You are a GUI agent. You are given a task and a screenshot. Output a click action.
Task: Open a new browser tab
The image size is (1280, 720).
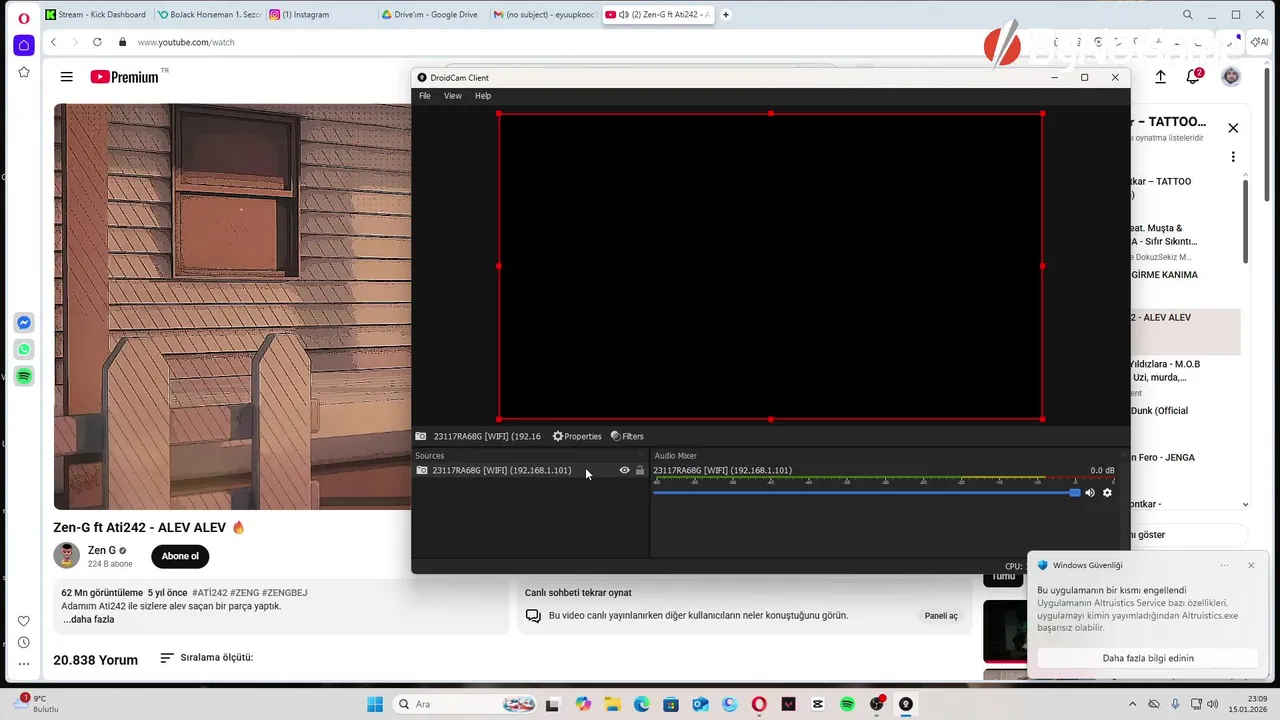[x=726, y=15]
